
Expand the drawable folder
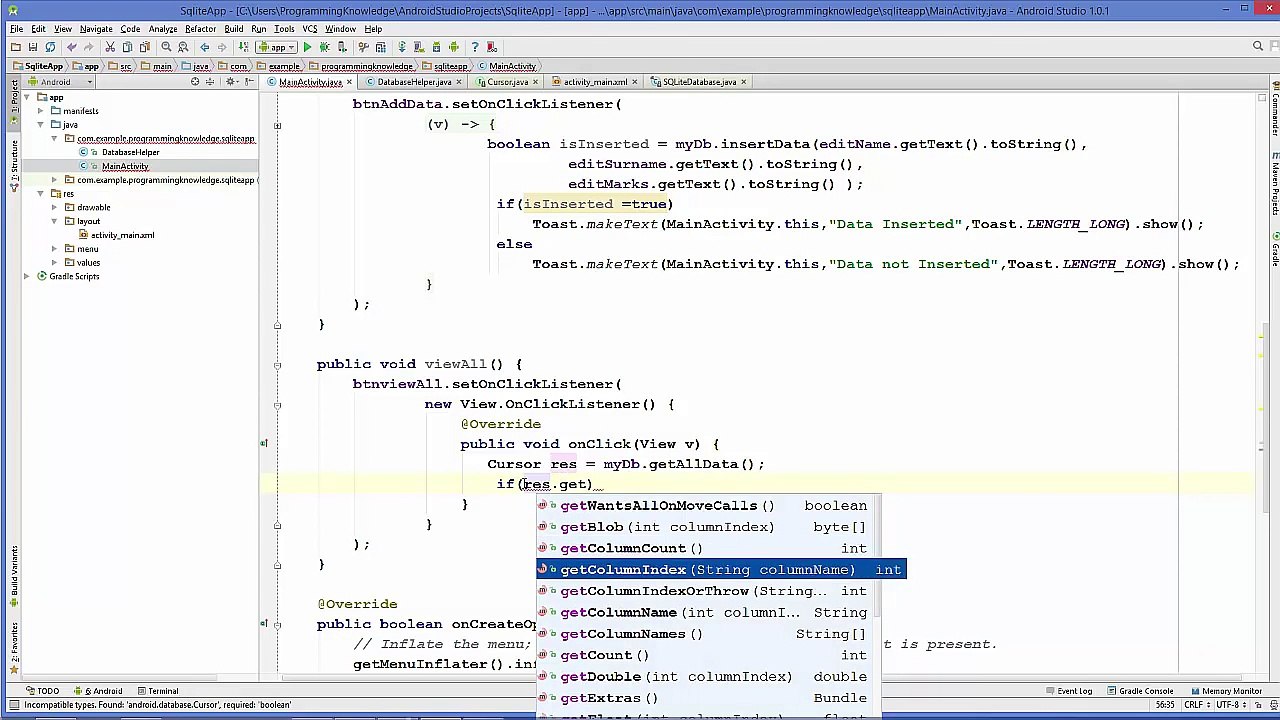(x=55, y=207)
